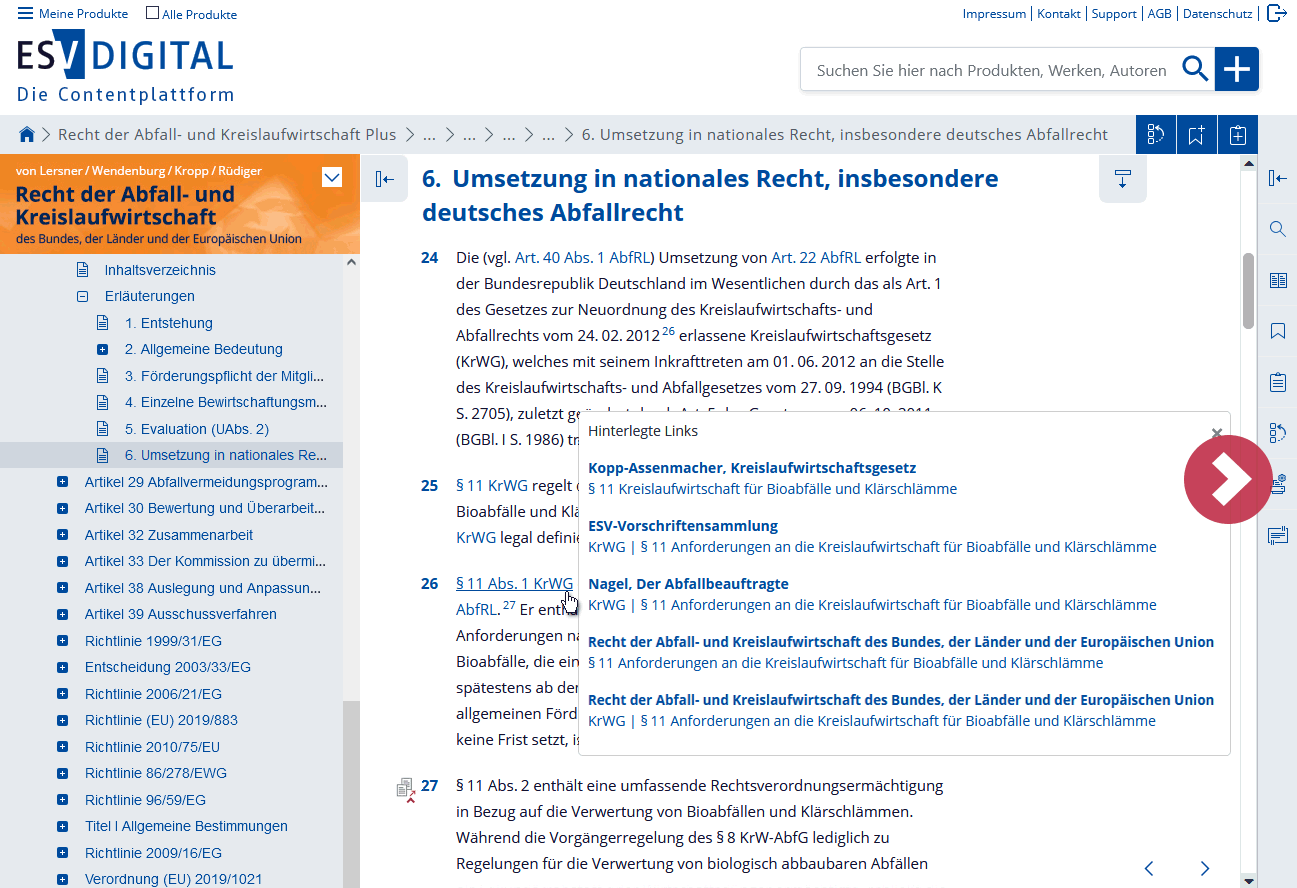This screenshot has width=1297, height=888.
Task: Collapse the Erläuterungen tree node
Action: [x=83, y=296]
